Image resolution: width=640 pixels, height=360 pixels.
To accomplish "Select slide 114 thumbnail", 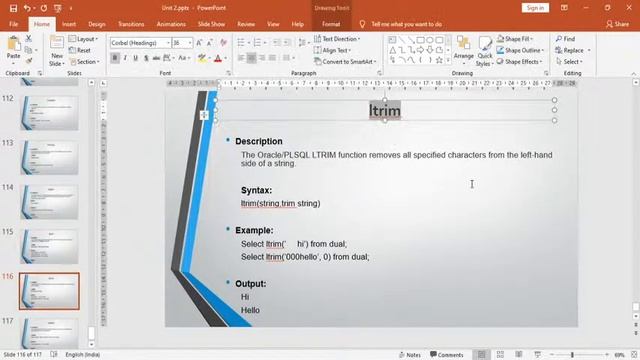I will tap(49, 202).
